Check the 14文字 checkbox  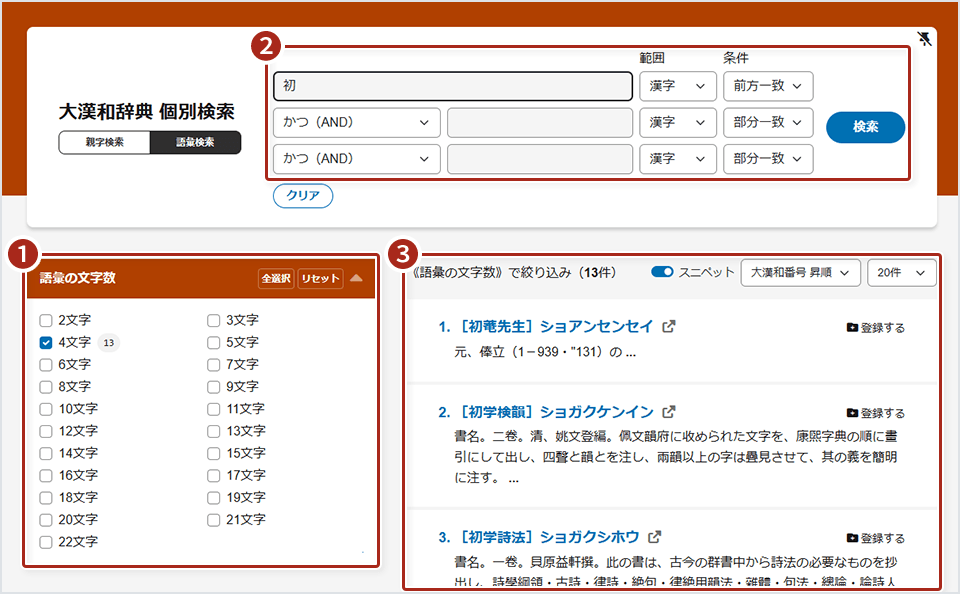(46, 453)
